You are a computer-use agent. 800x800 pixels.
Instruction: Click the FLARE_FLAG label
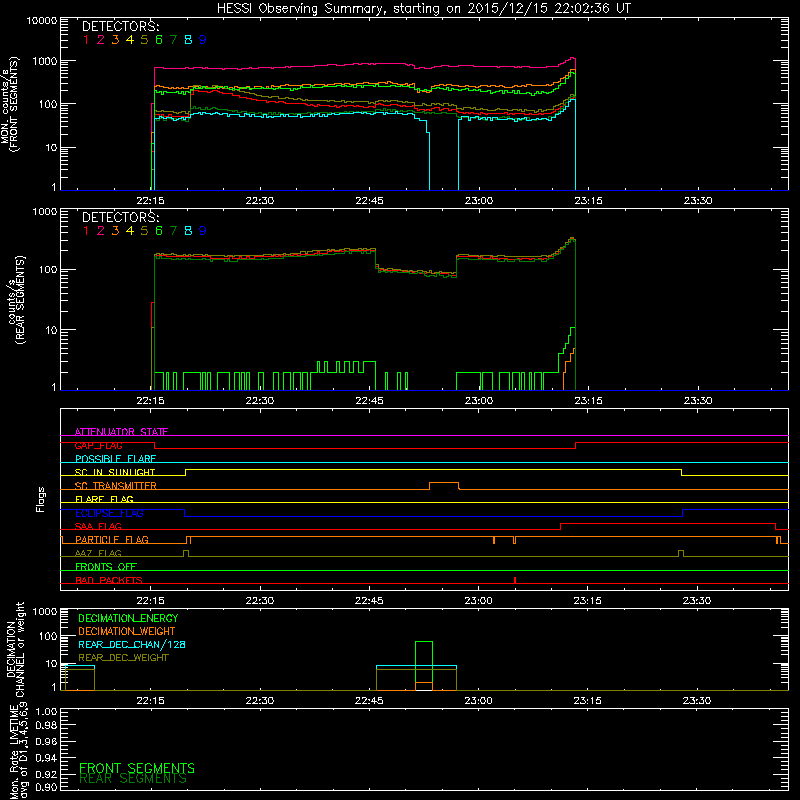tap(104, 499)
